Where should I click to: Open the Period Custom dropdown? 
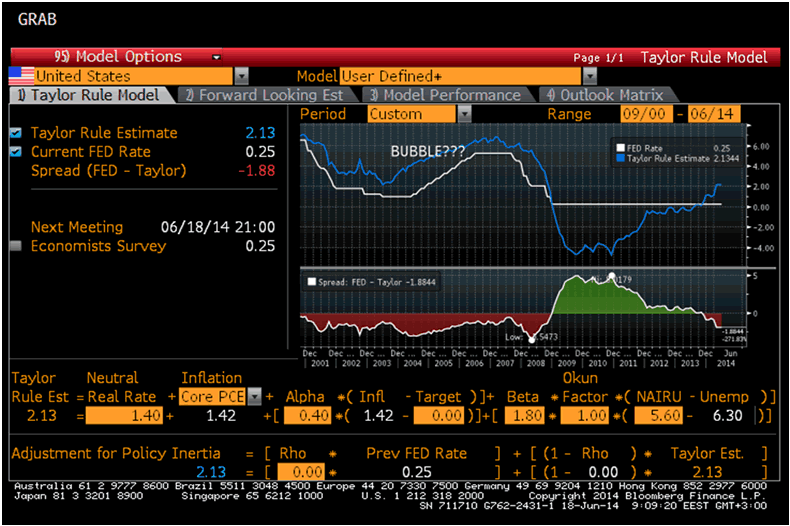tap(467, 114)
